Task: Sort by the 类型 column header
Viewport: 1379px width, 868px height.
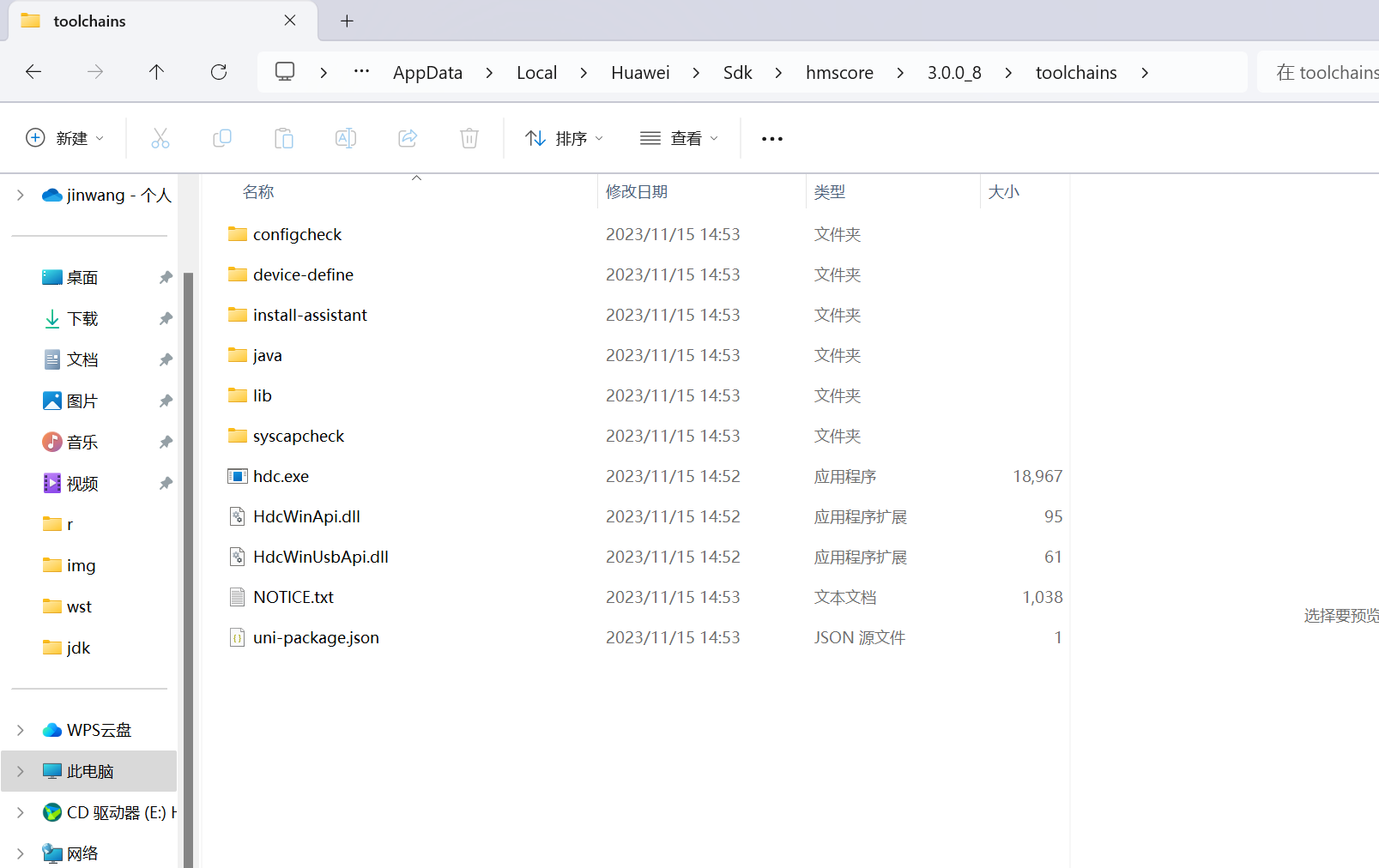Action: point(830,192)
